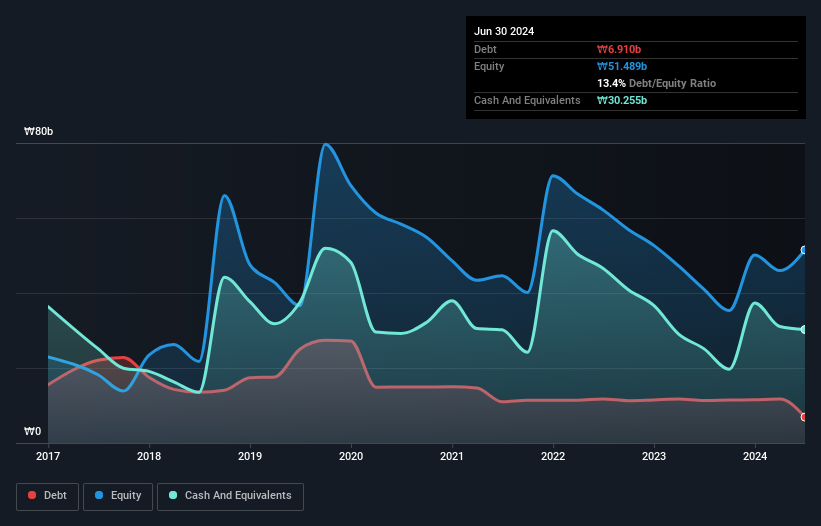Click the teal Cash end-point marker
Screen dimensions: 821x526
click(804, 329)
